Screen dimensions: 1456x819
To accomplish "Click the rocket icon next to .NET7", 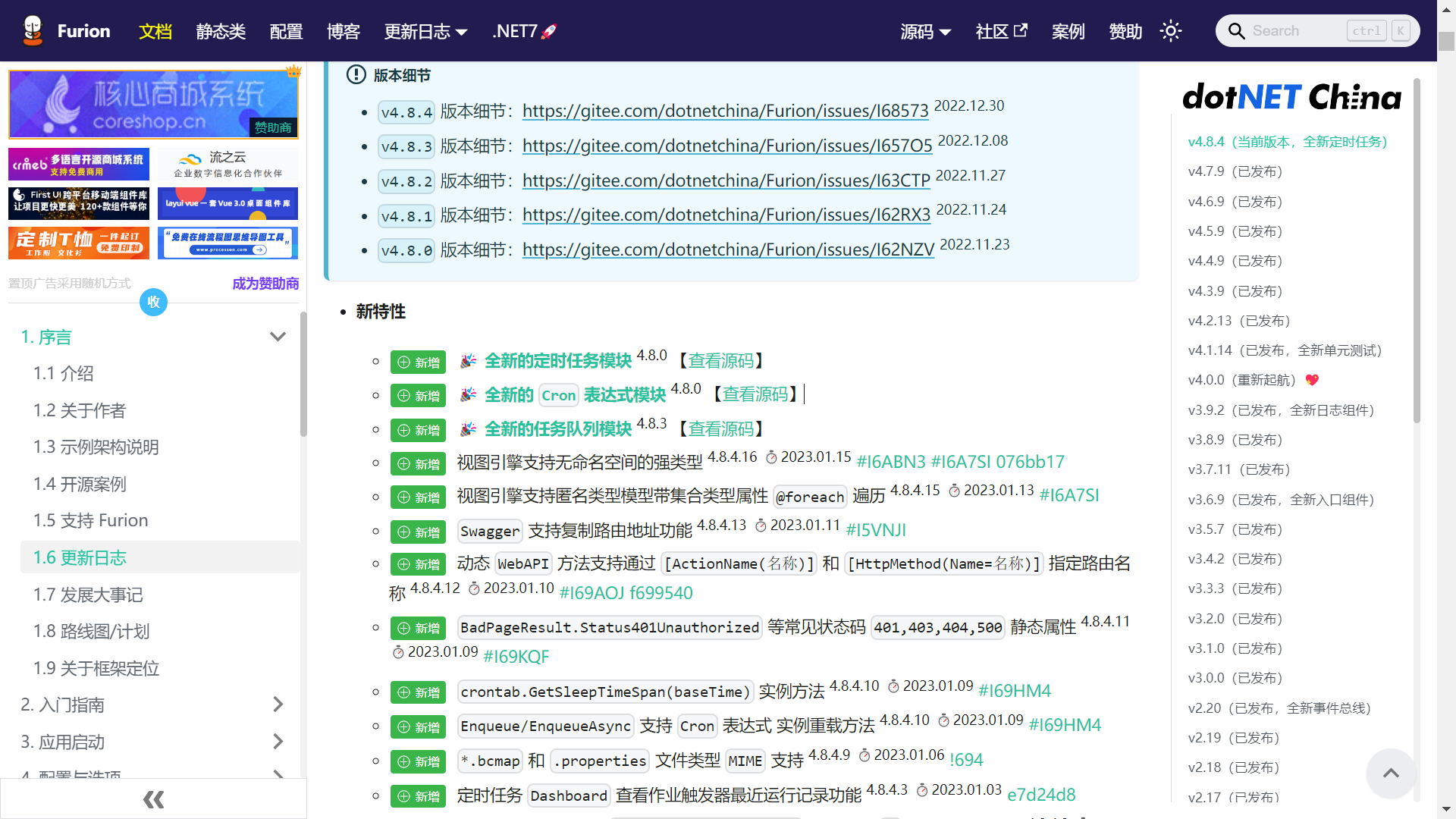I will coord(548,30).
